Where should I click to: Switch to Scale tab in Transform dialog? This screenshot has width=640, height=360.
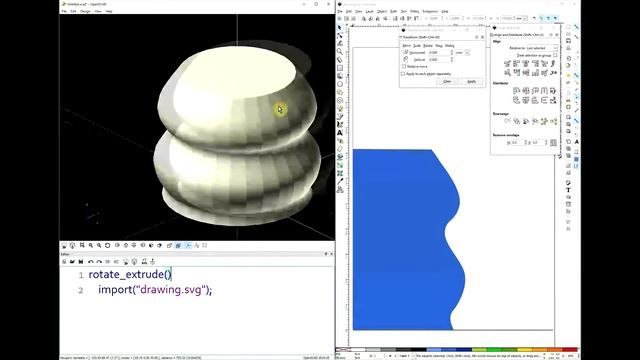[417, 46]
